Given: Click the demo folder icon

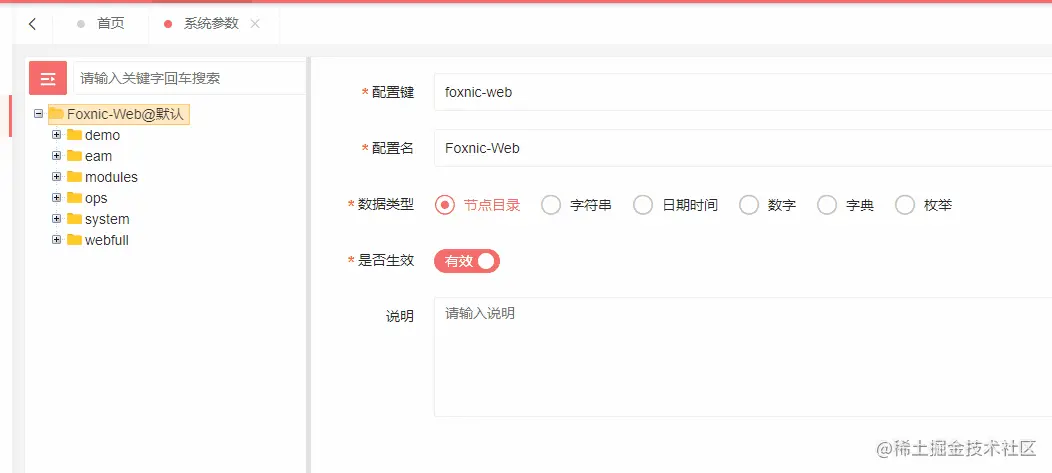Looking at the screenshot, I should [x=74, y=135].
